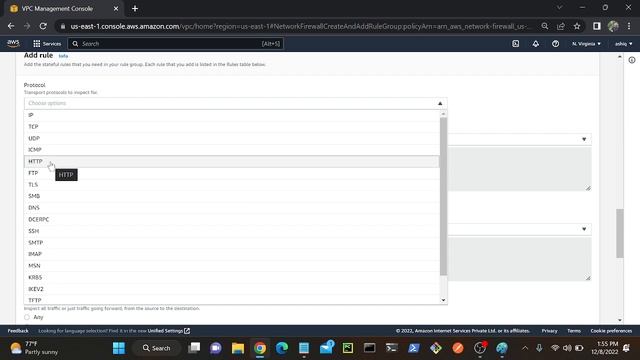Screen dimensions: 640x360
Task: Focus the AWS console Search box
Action: tap(176, 44)
